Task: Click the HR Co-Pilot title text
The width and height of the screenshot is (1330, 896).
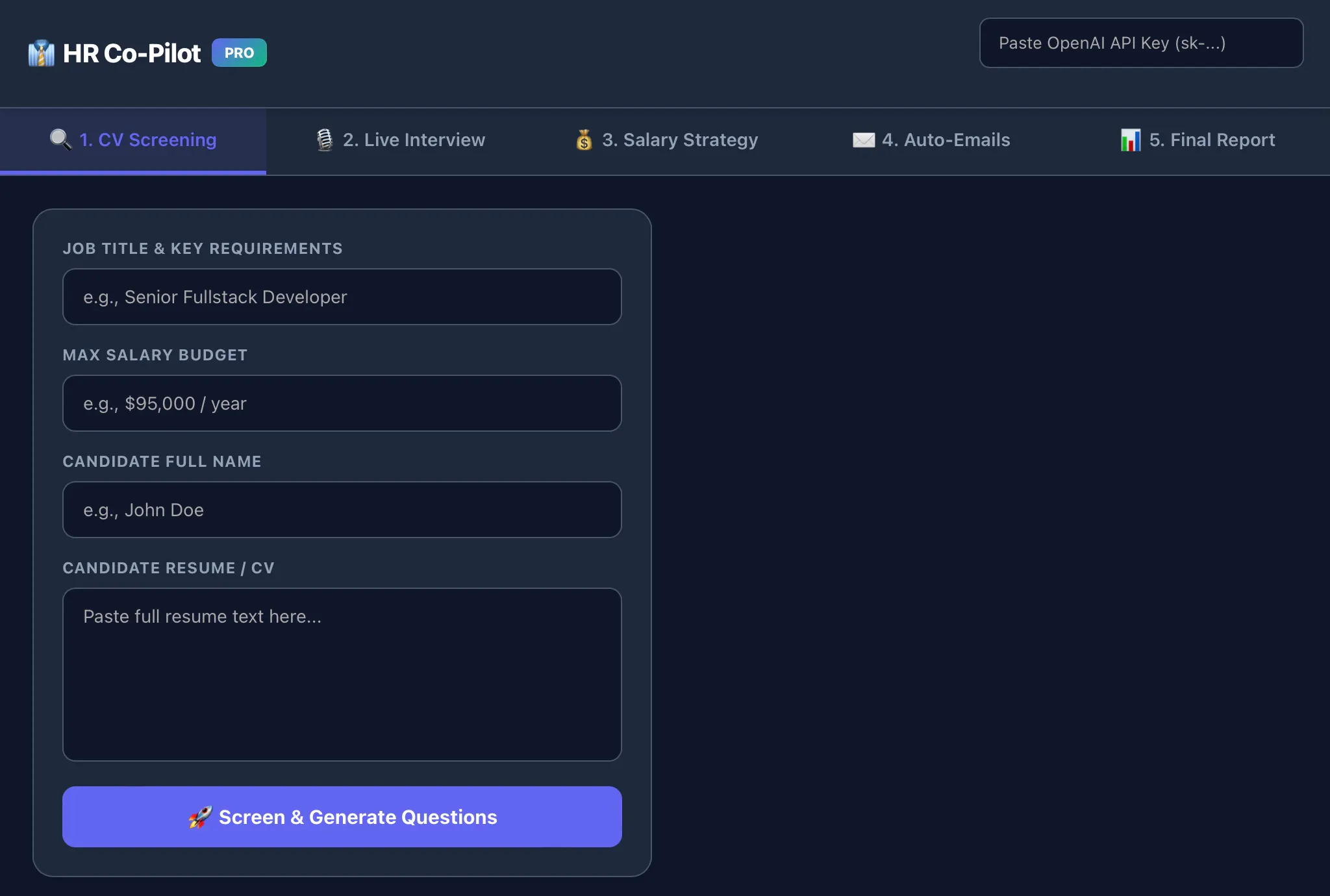Action: coord(132,53)
